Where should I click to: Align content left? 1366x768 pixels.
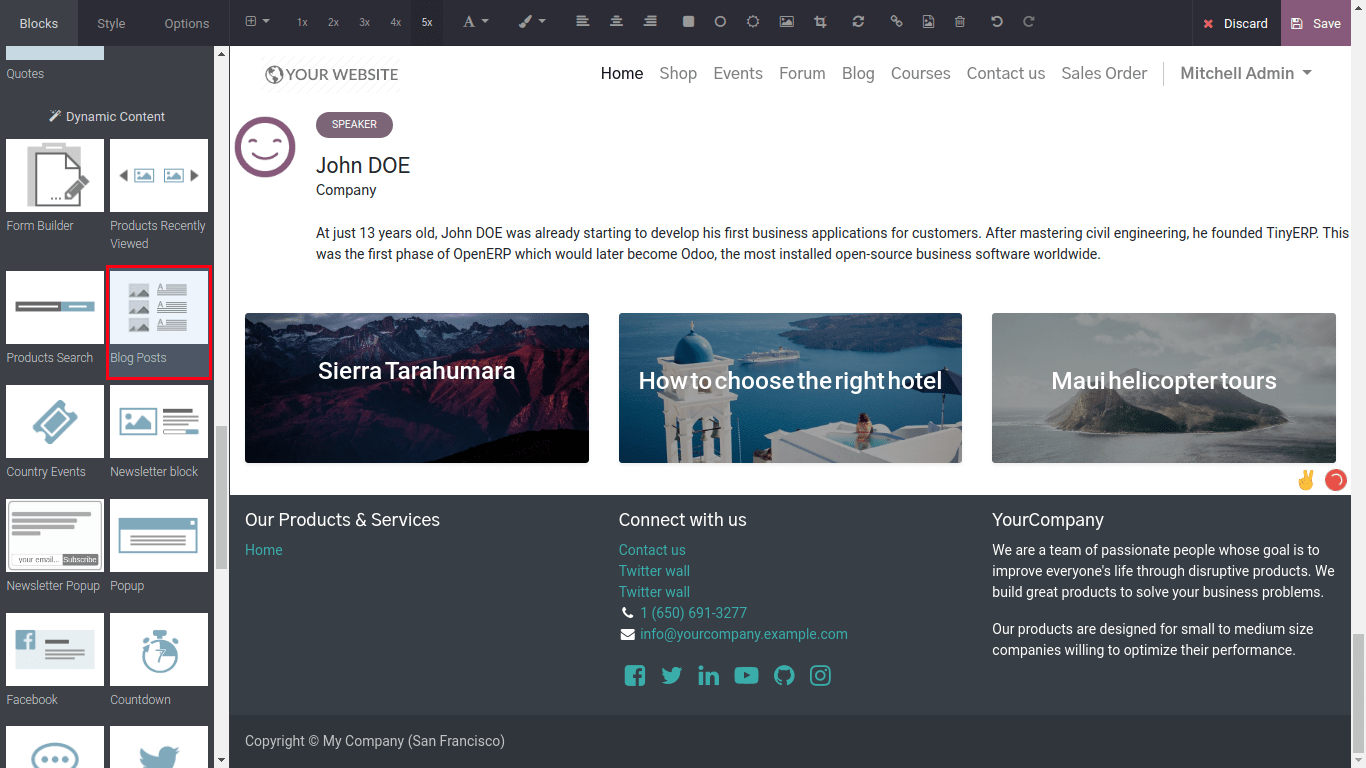(x=583, y=22)
